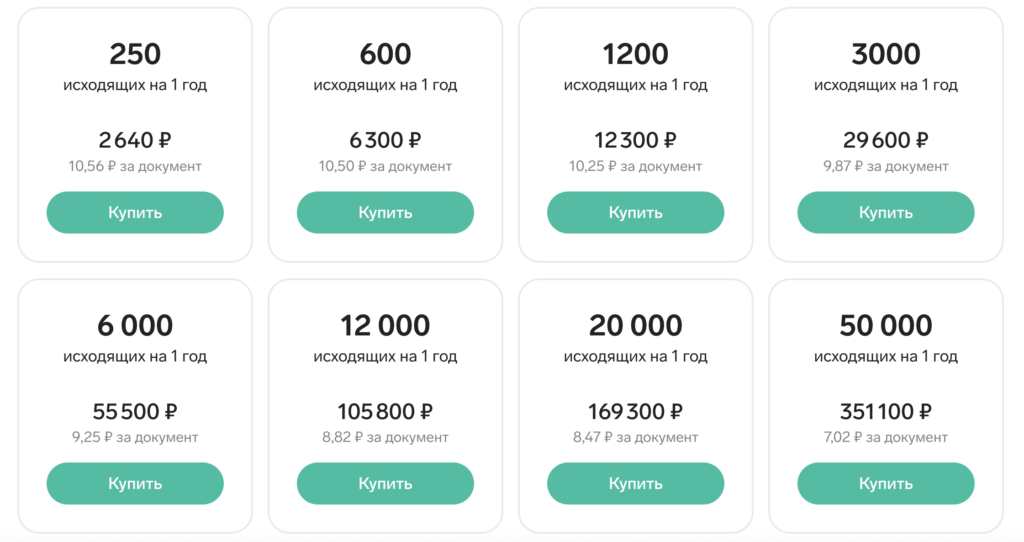Click the 7,02 ₽ за документ text
Screen dimensions: 1024x542
(885, 437)
